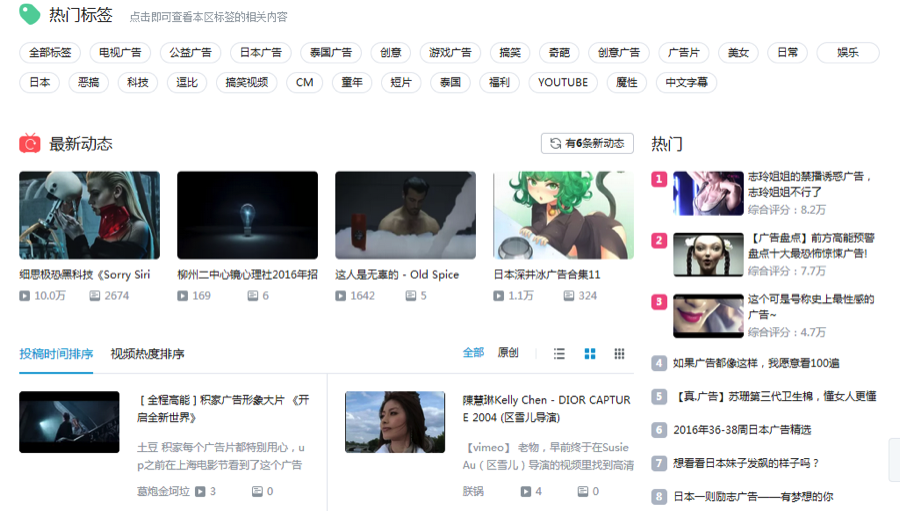900x512 pixels.
Task: Open title 陳慧琳Kelly Chen - DIOR CAPTURE
Action: coord(546,408)
